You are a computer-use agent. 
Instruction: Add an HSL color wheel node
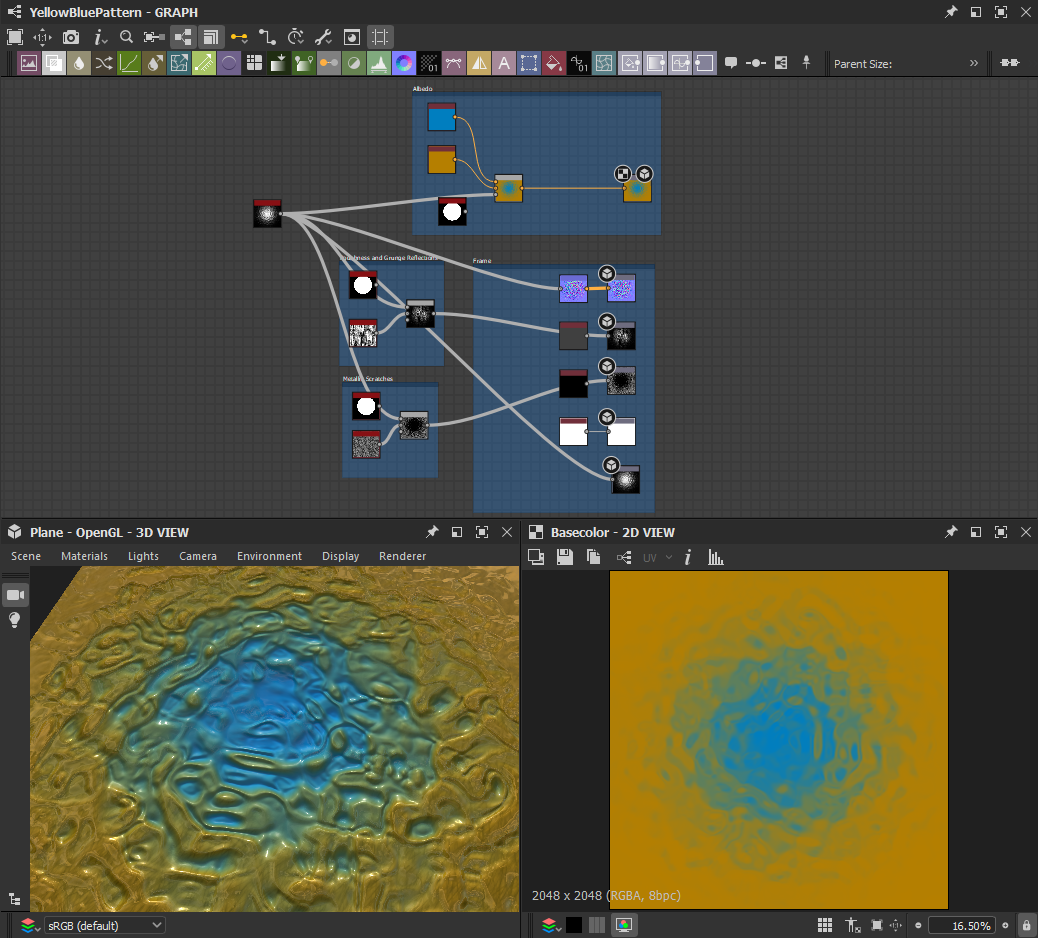coord(404,63)
